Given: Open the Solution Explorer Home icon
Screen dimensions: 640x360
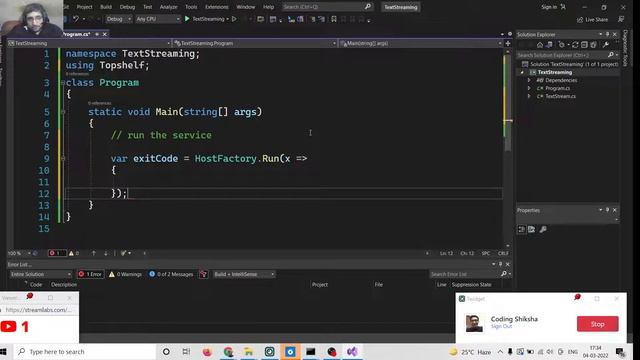Looking at the screenshot, I should (x=540, y=44).
